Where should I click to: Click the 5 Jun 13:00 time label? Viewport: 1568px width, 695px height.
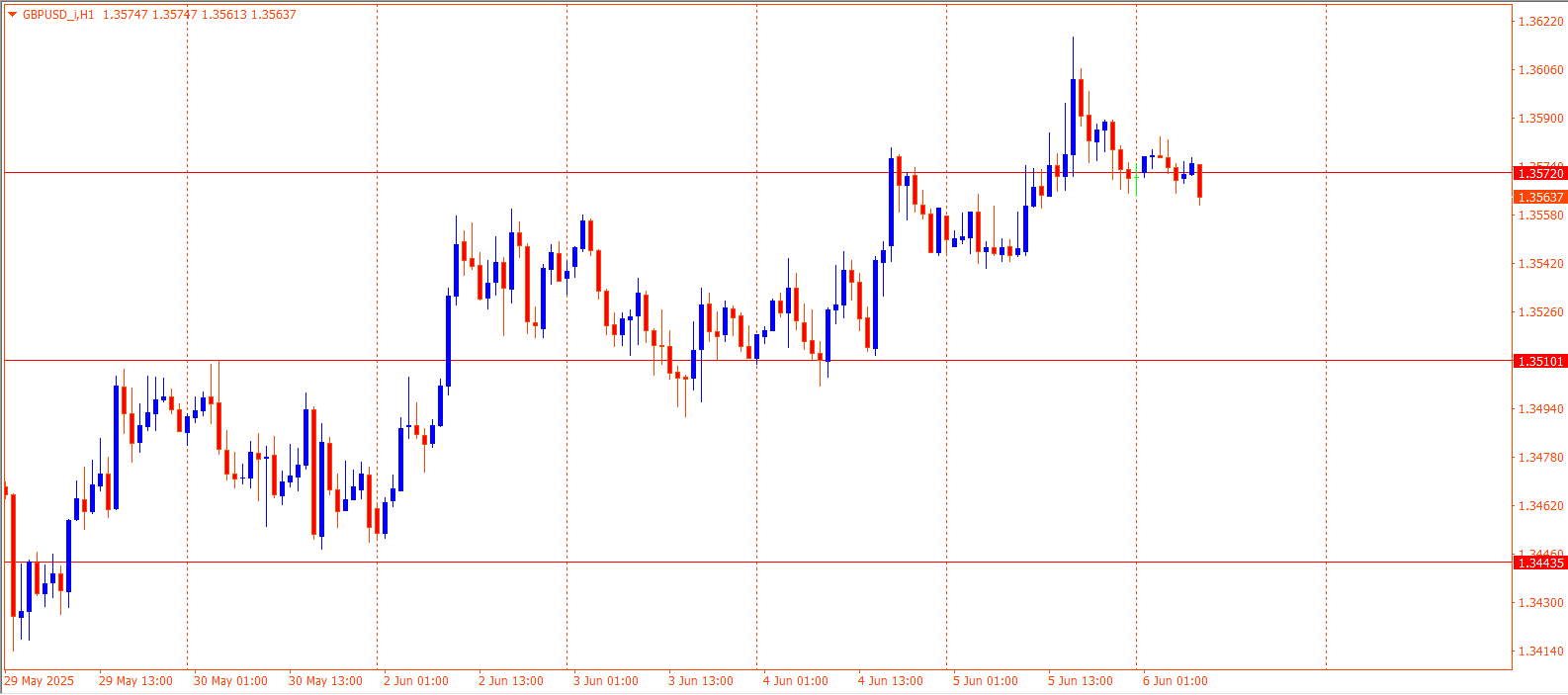point(1080,681)
